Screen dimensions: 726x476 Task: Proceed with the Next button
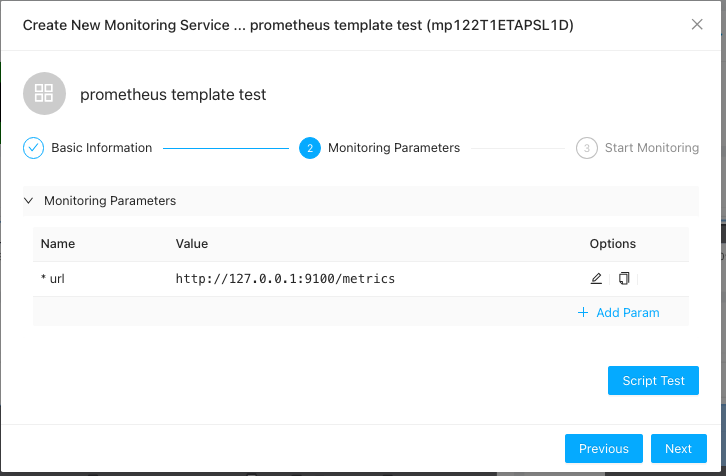(678, 449)
